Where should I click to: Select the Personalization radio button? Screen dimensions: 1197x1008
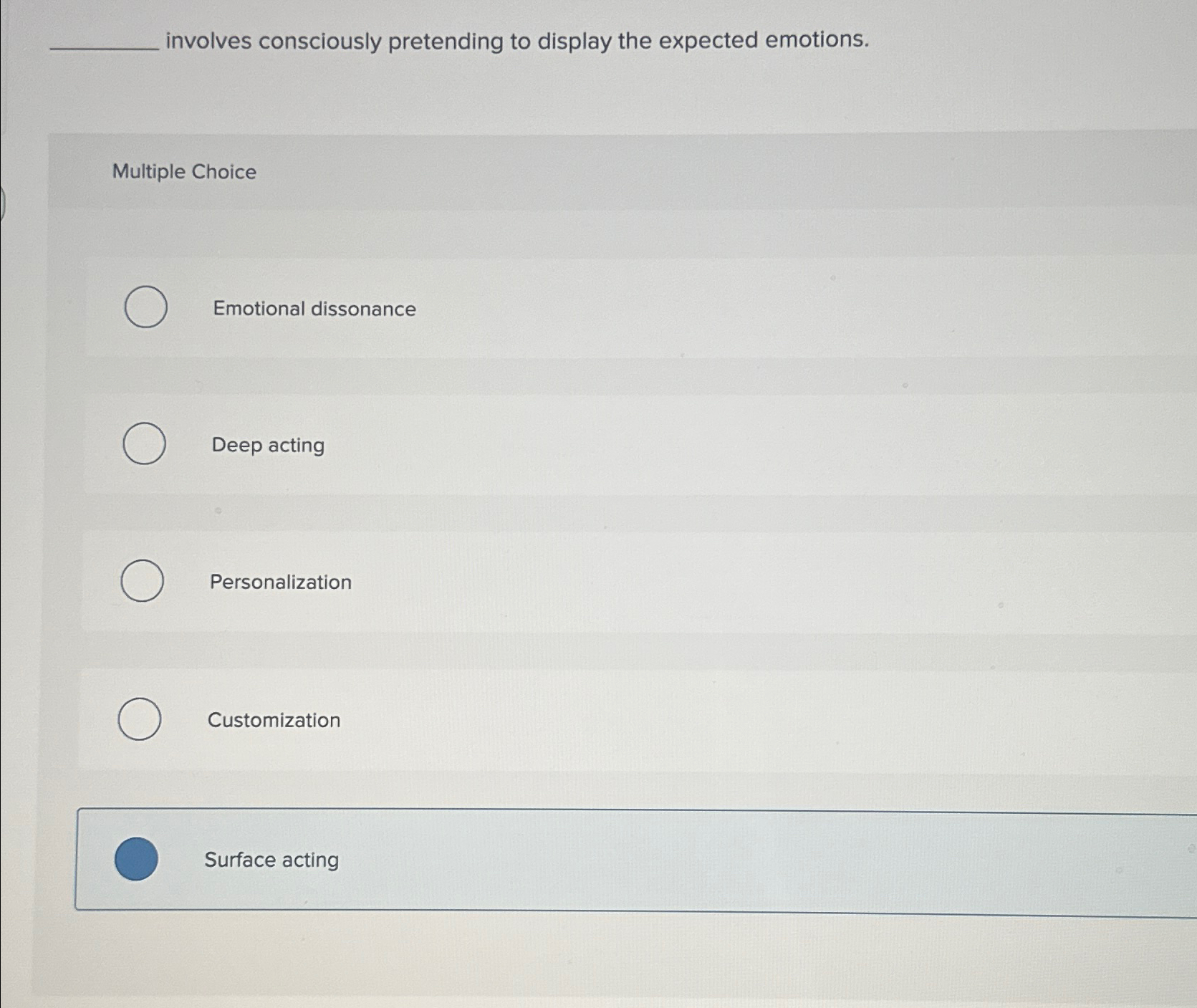tap(143, 582)
